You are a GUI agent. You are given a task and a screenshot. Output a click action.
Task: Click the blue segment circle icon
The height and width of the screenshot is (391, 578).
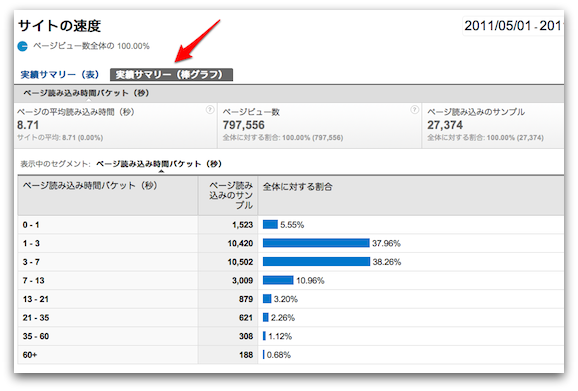coord(22,46)
